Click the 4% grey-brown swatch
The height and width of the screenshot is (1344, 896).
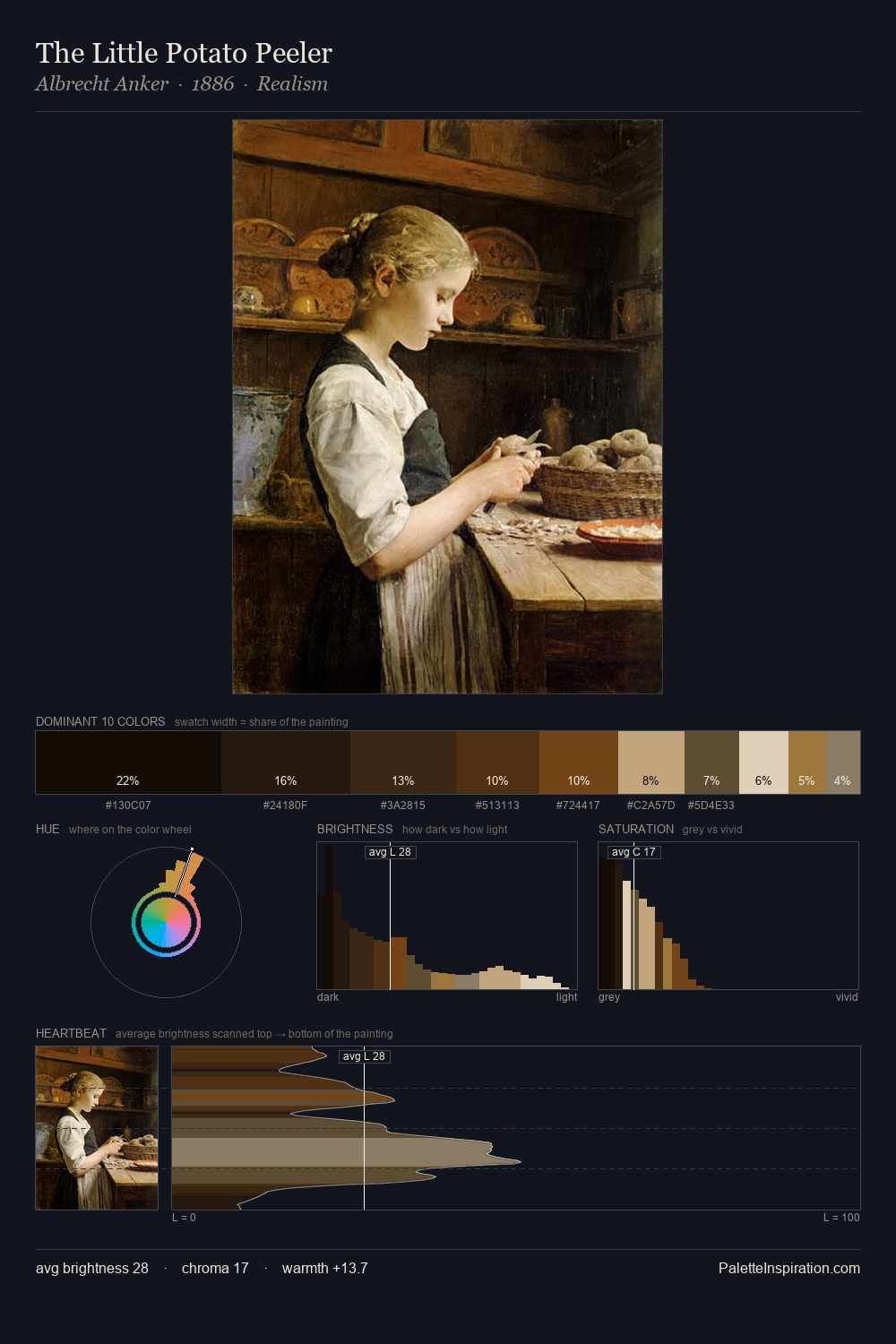coord(843,762)
